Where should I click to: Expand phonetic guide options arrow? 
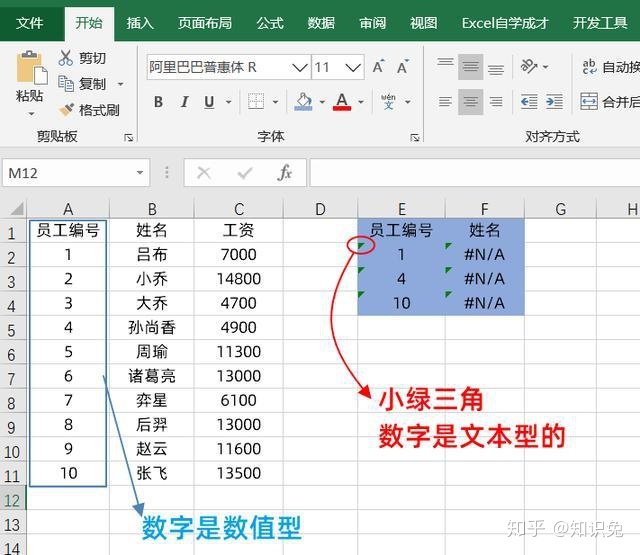[407, 102]
